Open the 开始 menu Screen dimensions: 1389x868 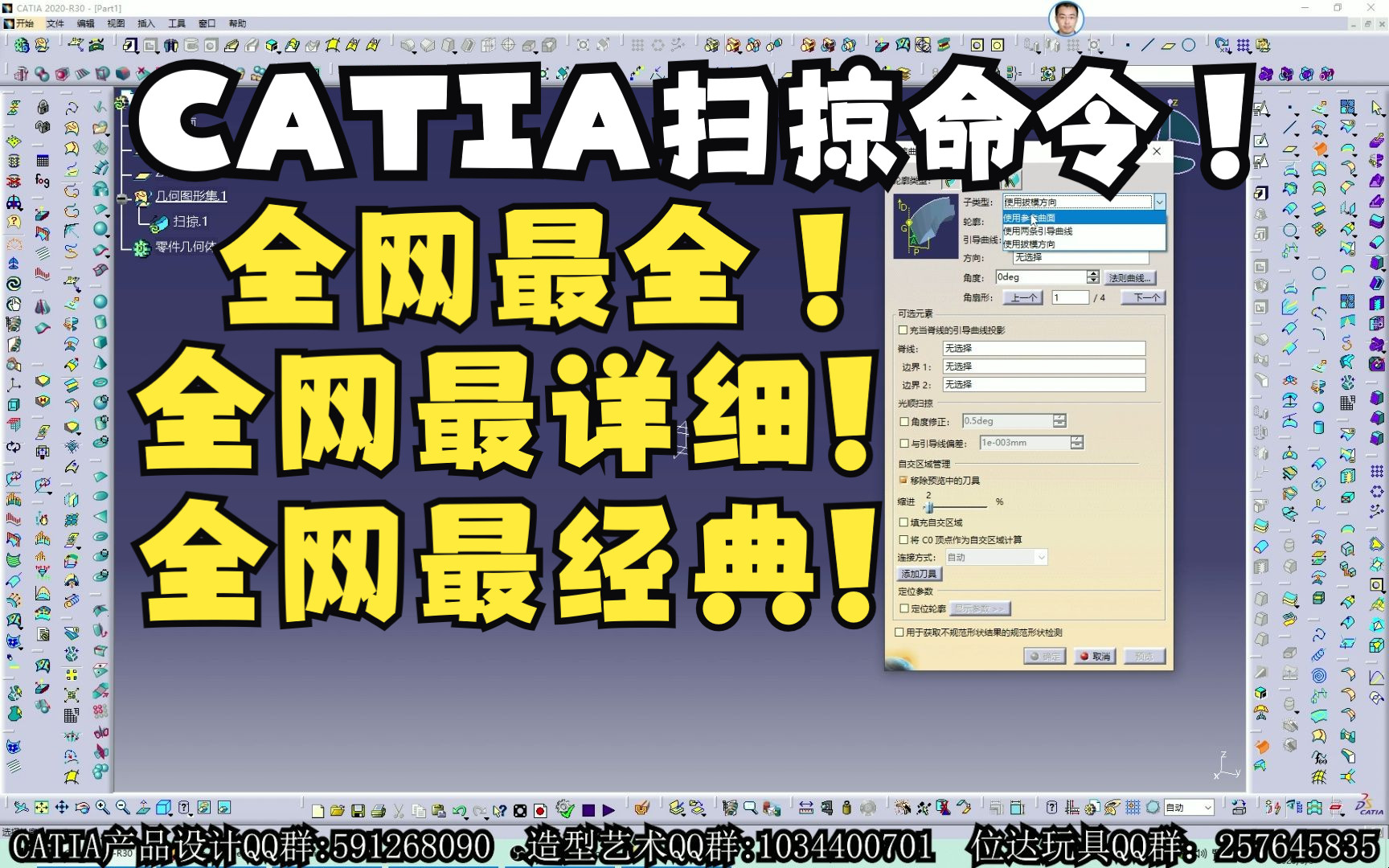19,23
